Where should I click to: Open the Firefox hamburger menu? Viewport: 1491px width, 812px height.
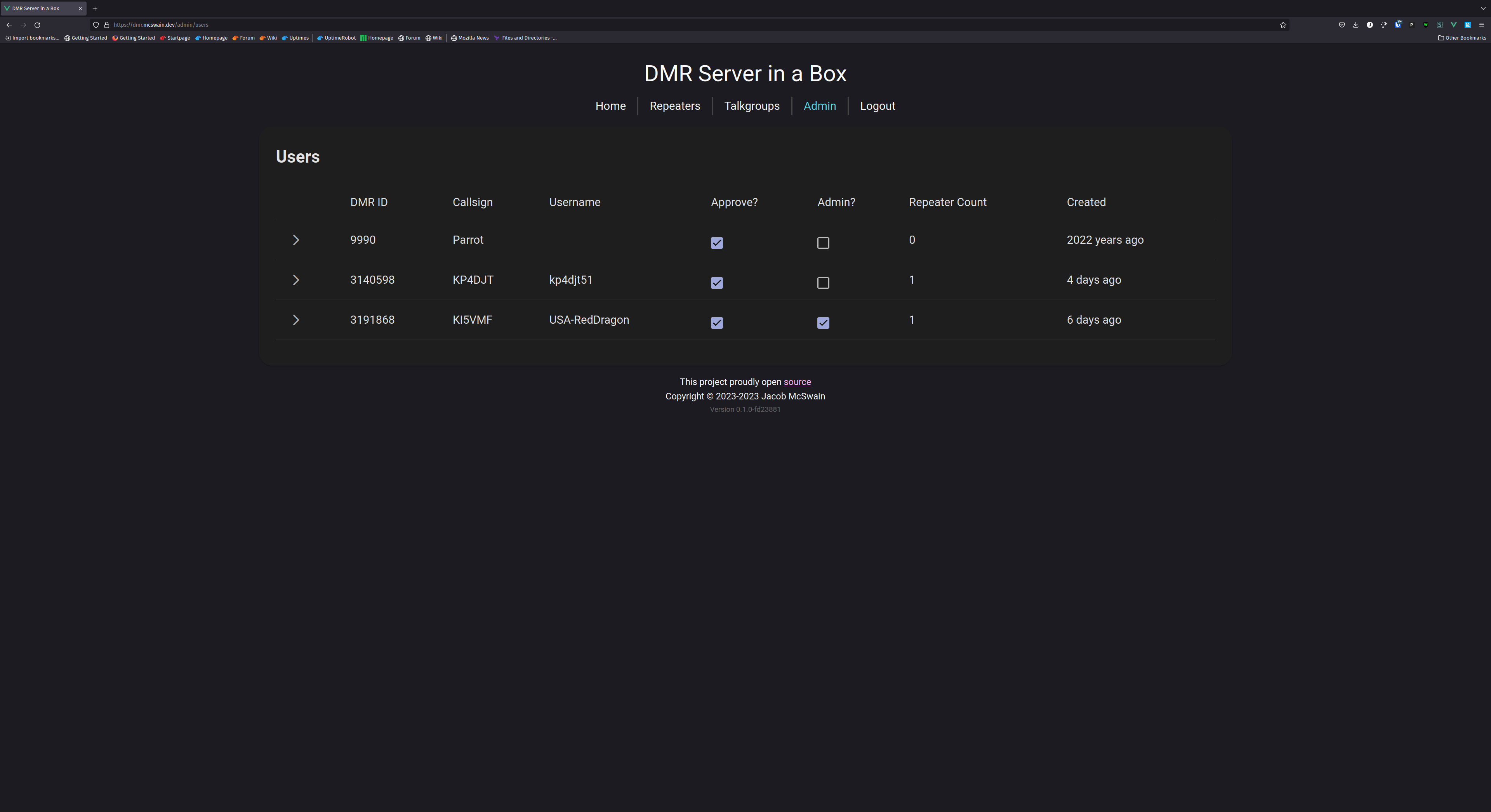click(x=1482, y=25)
